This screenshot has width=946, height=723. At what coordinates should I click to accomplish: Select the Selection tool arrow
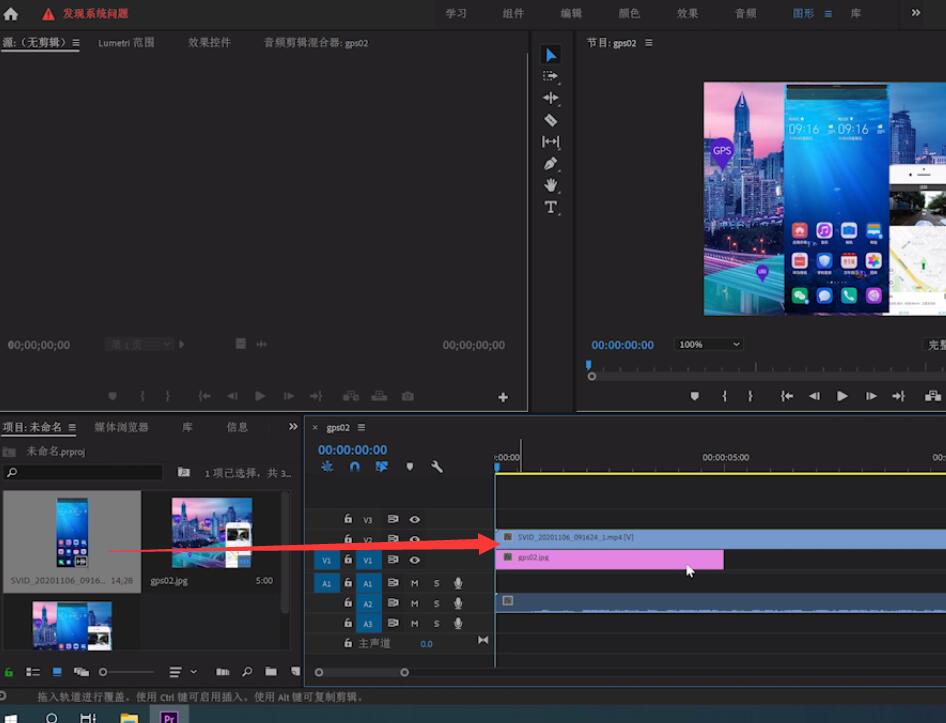(x=551, y=55)
